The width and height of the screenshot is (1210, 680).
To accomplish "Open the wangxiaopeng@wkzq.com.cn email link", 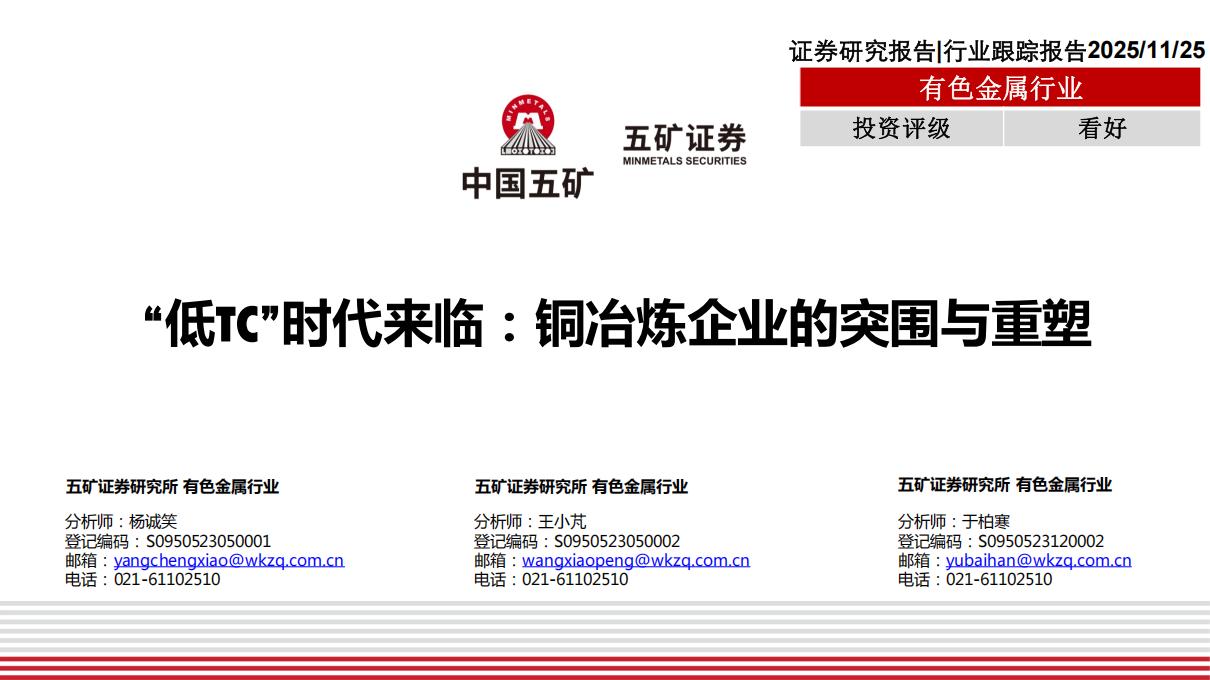I will [x=635, y=560].
